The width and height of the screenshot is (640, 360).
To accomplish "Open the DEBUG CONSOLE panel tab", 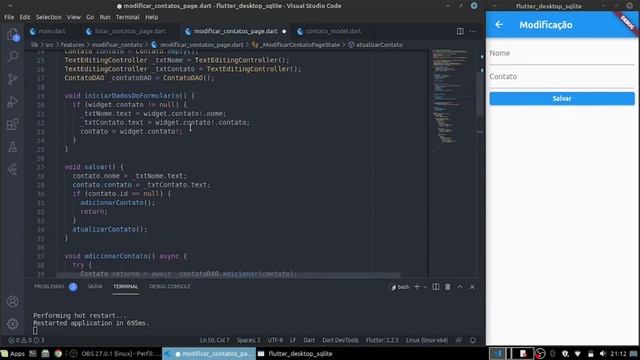I will click(x=170, y=287).
